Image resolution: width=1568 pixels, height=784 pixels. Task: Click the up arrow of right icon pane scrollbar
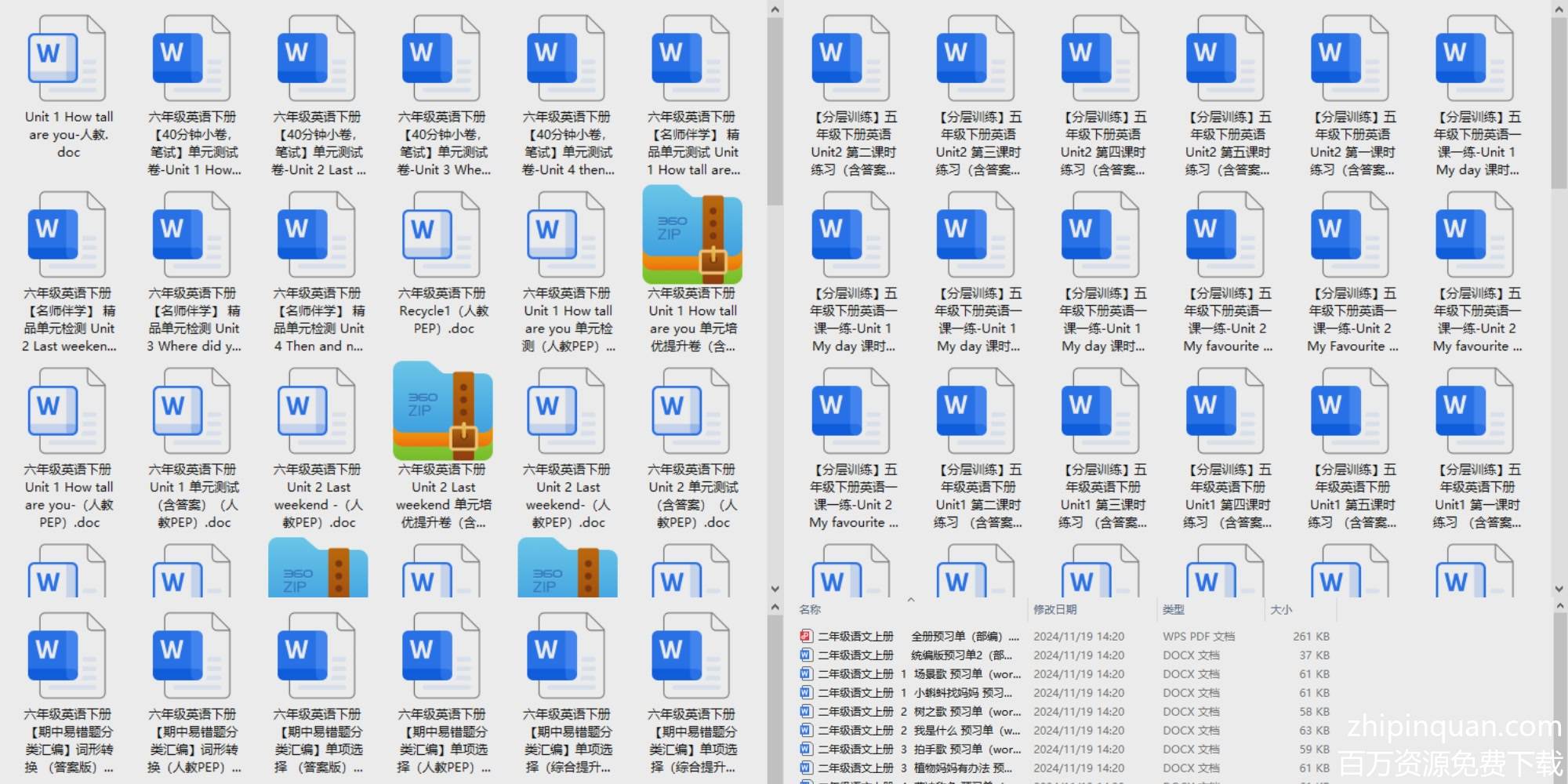point(1559,9)
